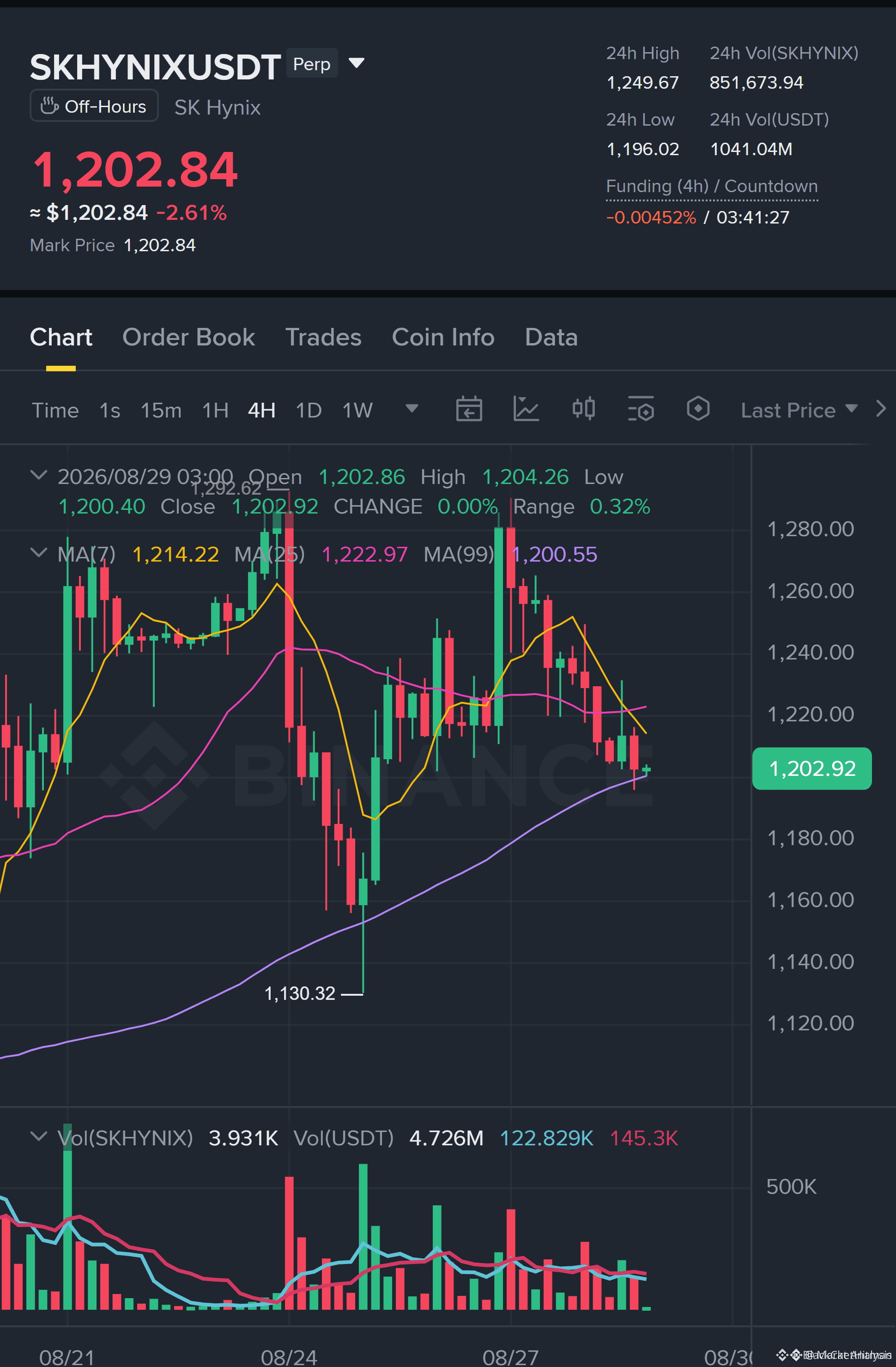Click the 24h Vol(SKHYNIX) value 851,673.94

click(x=757, y=83)
